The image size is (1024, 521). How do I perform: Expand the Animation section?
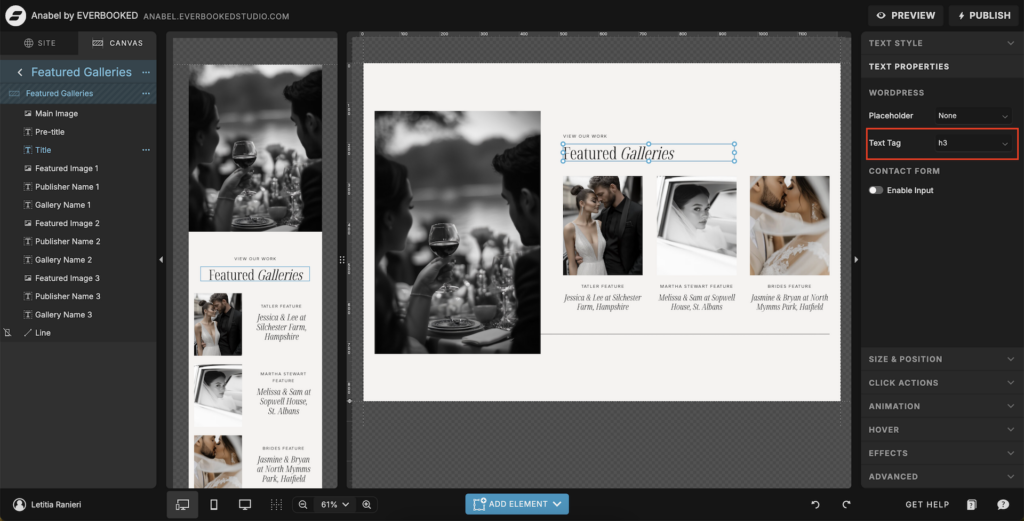942,406
